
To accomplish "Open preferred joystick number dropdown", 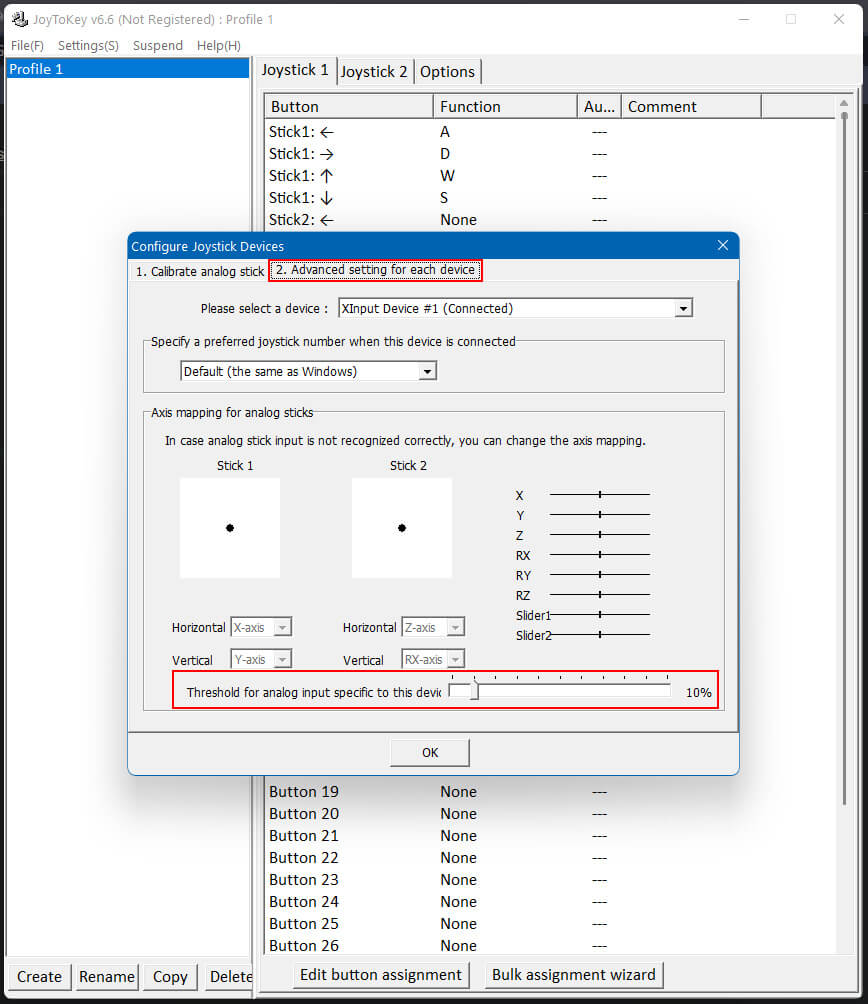I will tap(427, 371).
